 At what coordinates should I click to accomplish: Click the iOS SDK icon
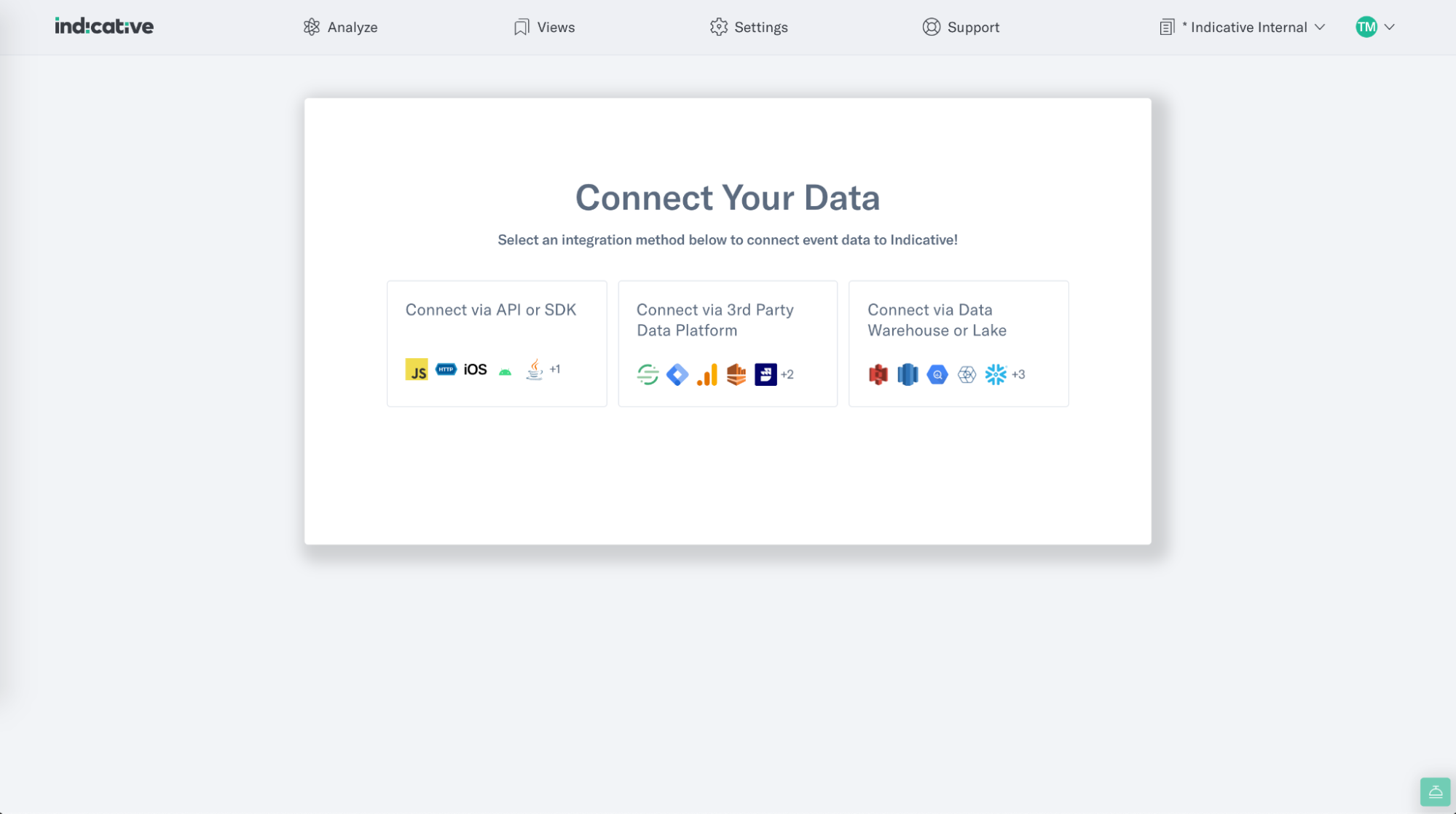(476, 369)
